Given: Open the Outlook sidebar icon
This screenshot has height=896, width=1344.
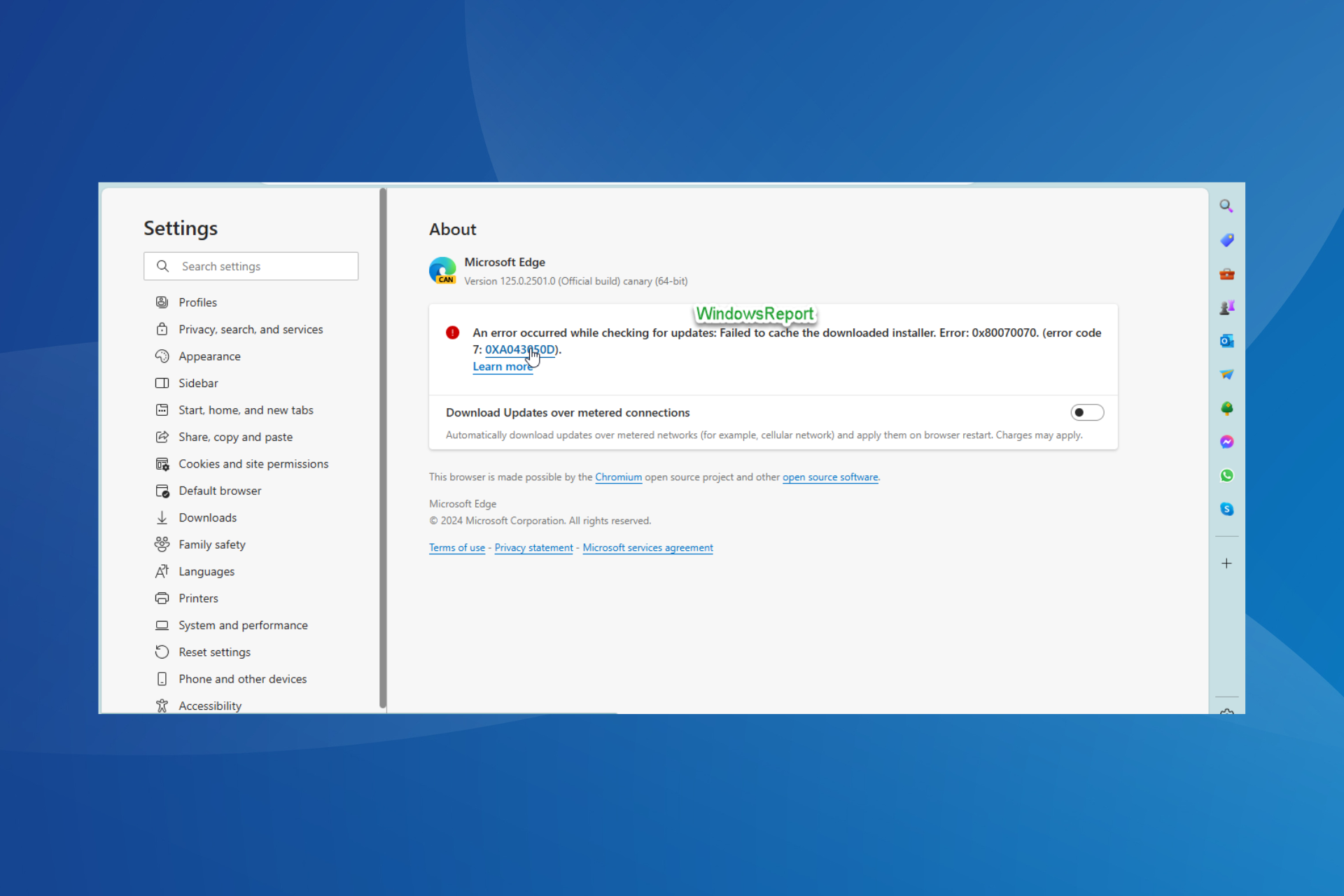Looking at the screenshot, I should click(1226, 341).
